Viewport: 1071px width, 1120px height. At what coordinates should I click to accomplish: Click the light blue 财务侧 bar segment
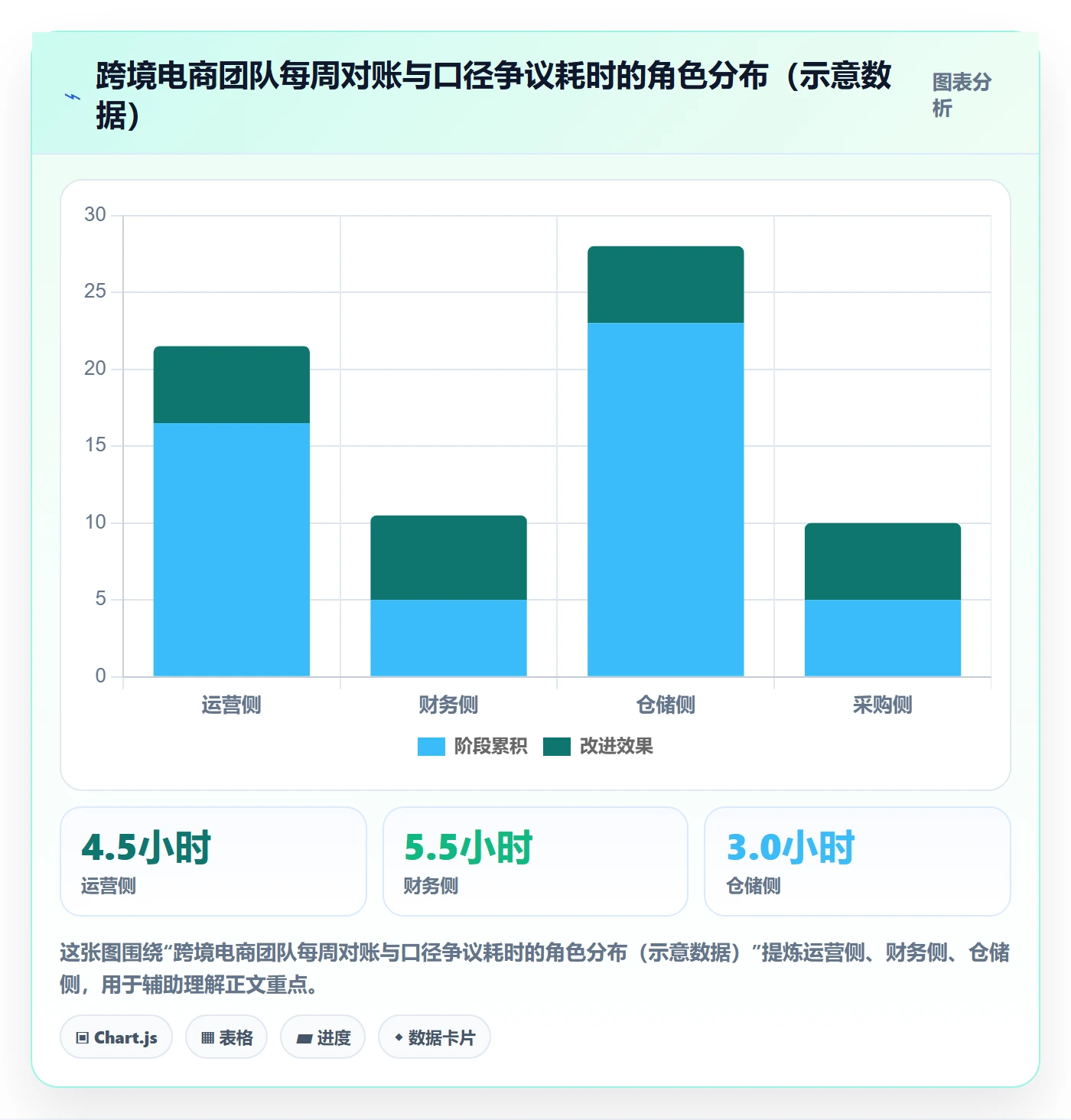449,638
